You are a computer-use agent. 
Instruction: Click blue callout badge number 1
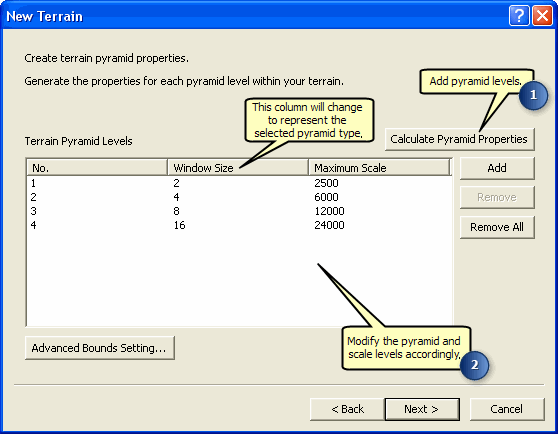click(x=533, y=95)
